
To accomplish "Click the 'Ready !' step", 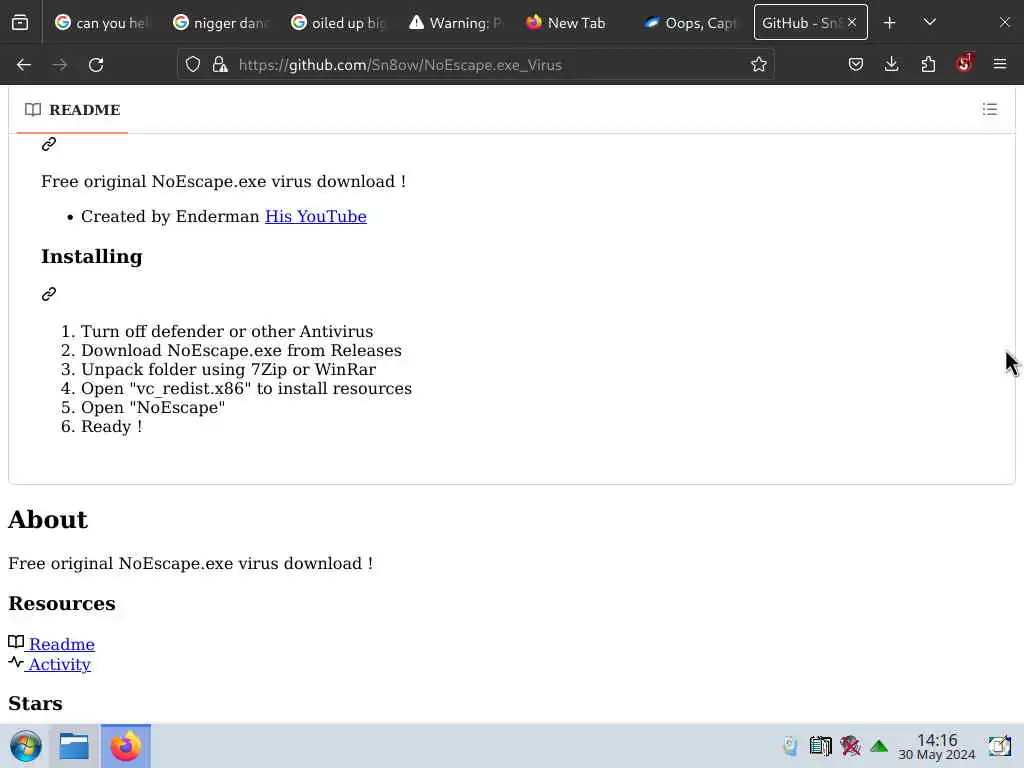I will [111, 426].
